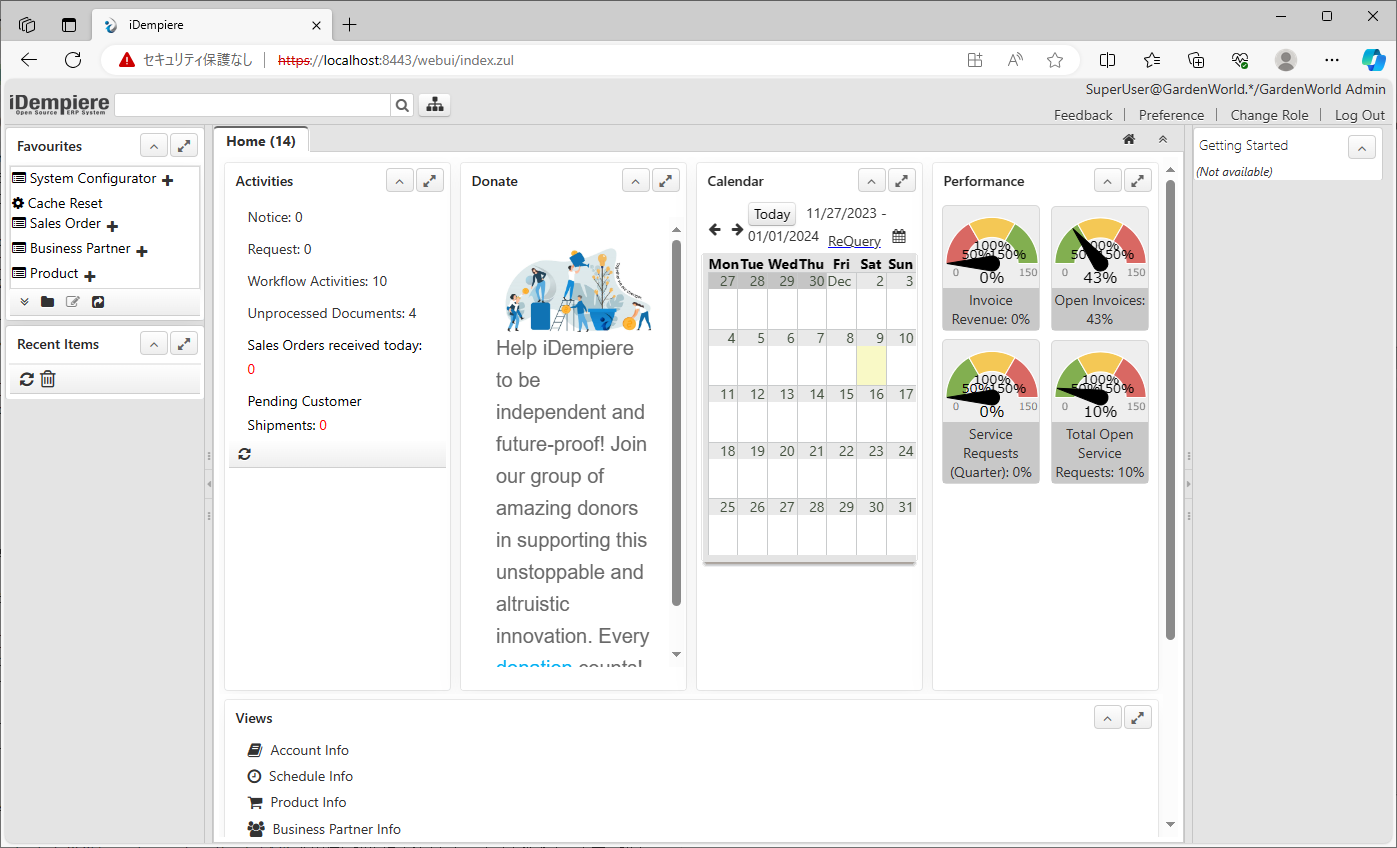This screenshot has width=1397, height=848.
Task: Click Log Out link
Action: tap(1360, 115)
